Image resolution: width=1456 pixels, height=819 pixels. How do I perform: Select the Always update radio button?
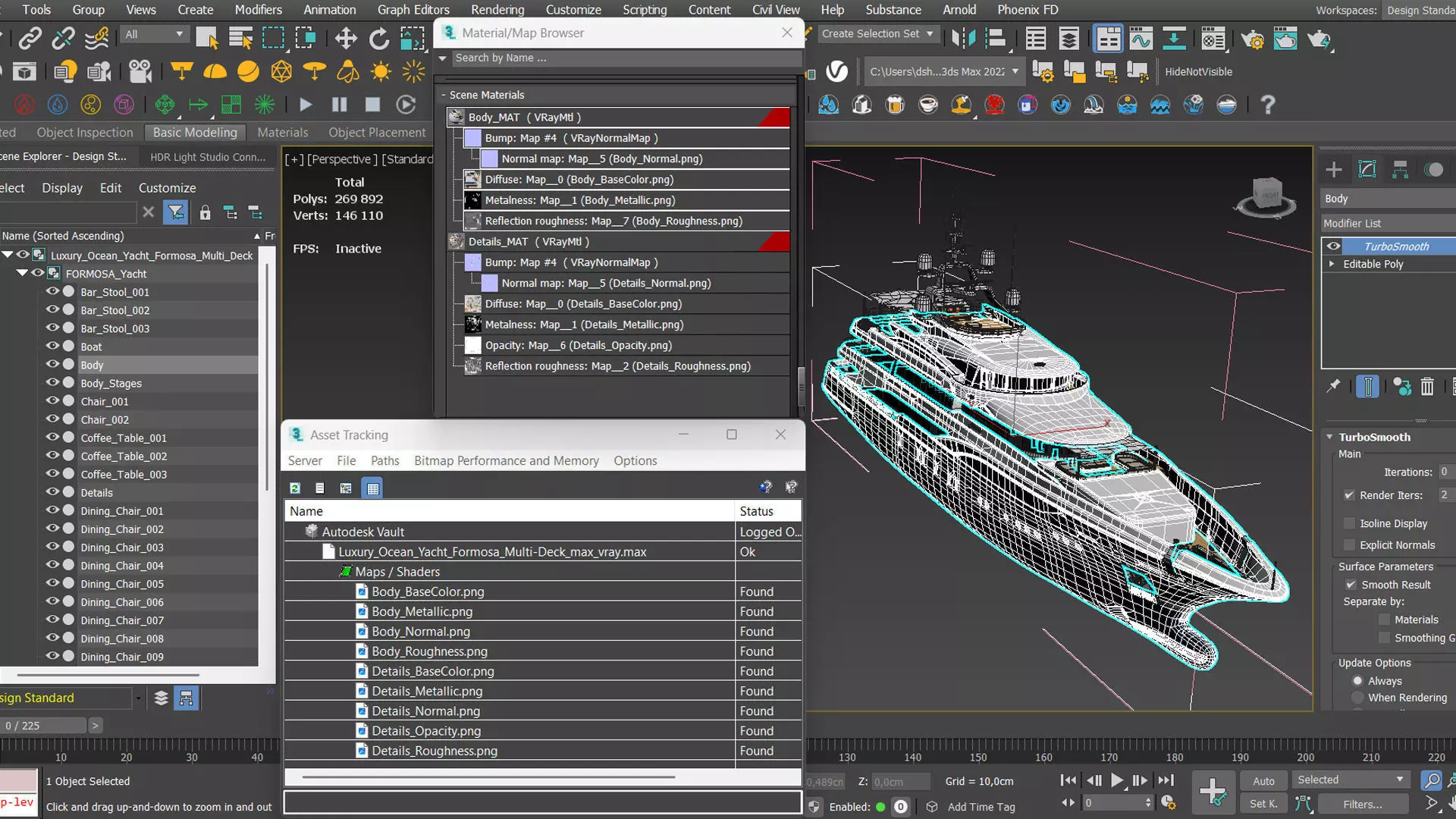(1357, 681)
